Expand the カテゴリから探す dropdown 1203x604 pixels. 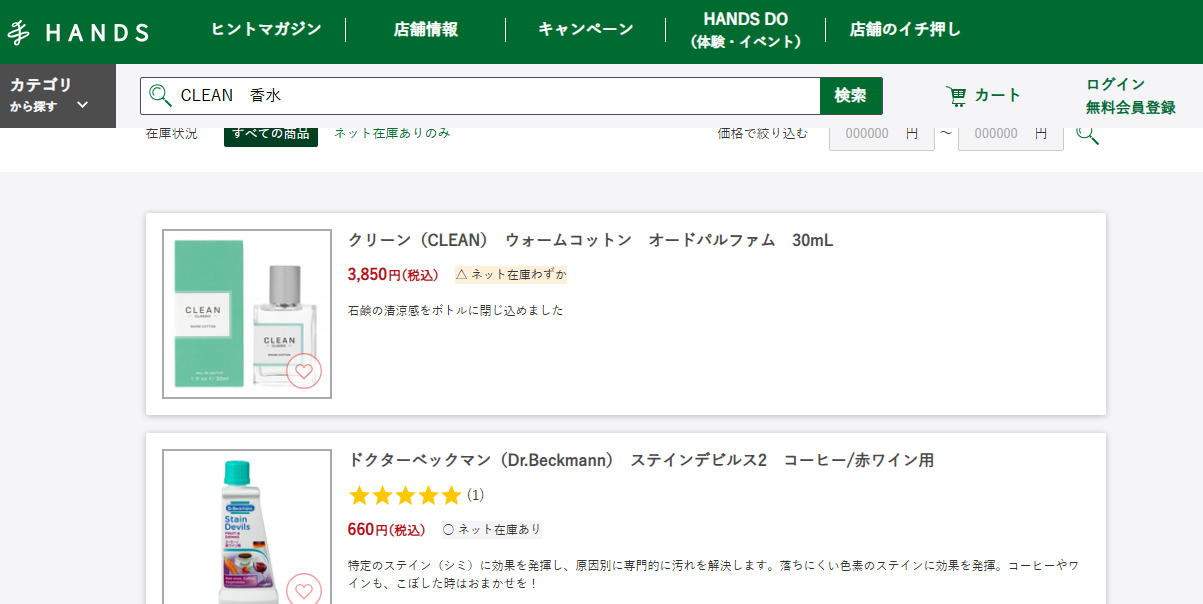(x=58, y=96)
